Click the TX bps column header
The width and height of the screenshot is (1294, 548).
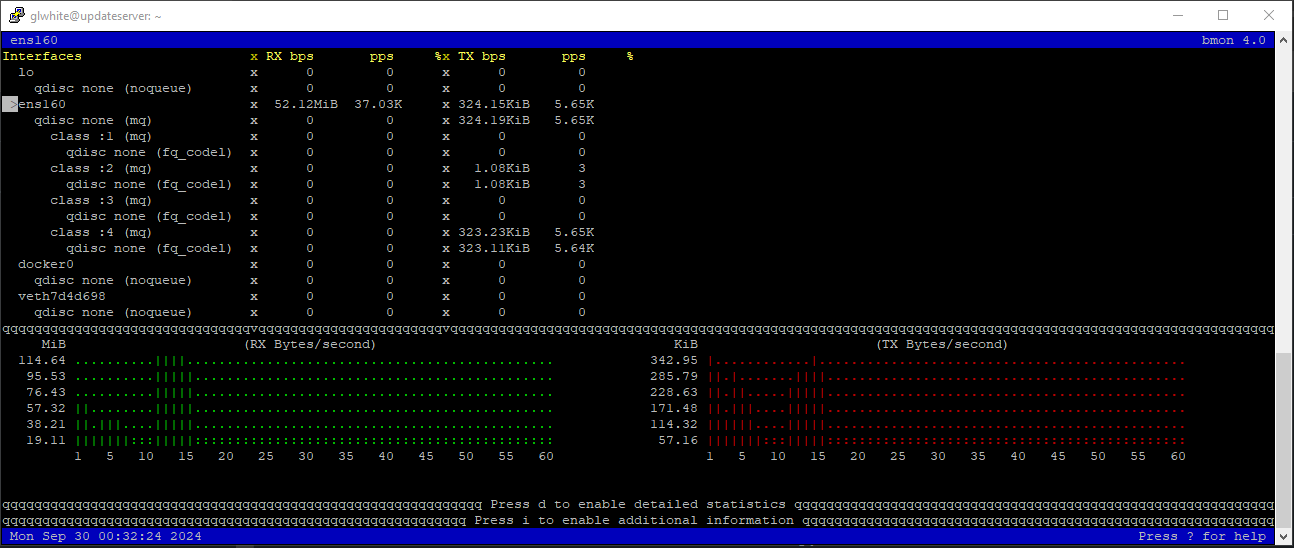[482, 56]
